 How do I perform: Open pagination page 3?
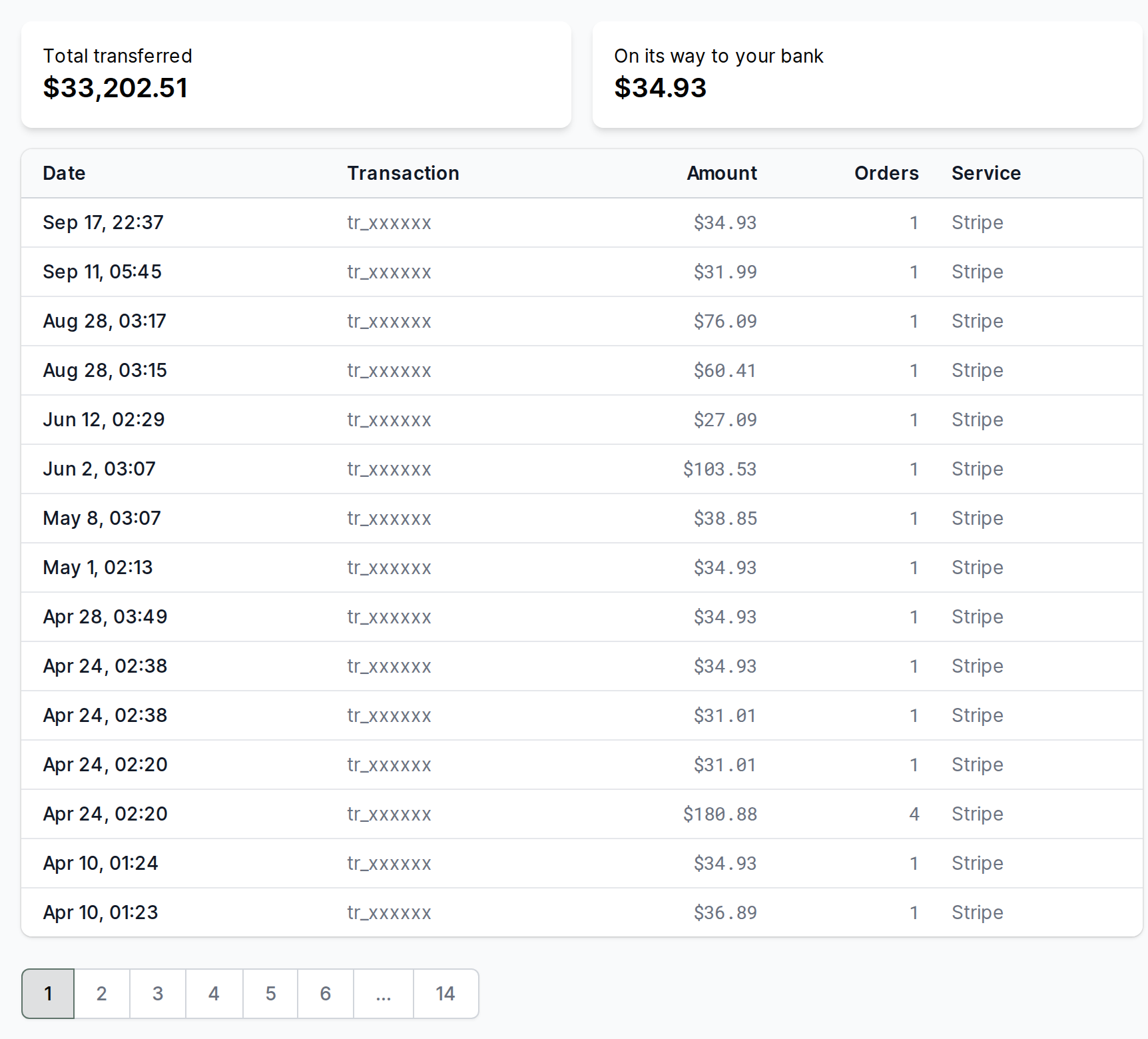click(158, 994)
